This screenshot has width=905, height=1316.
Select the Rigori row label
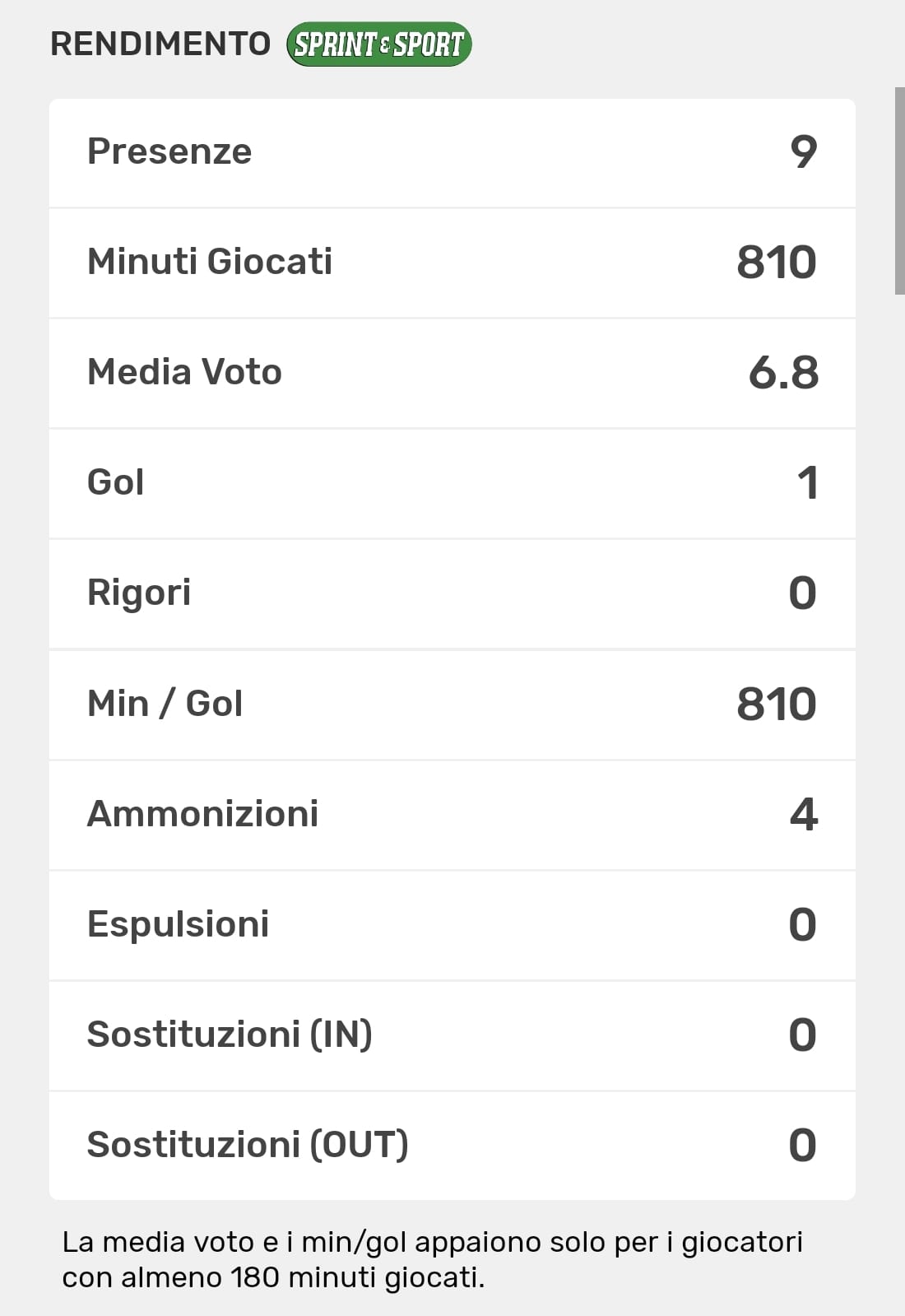point(139,593)
